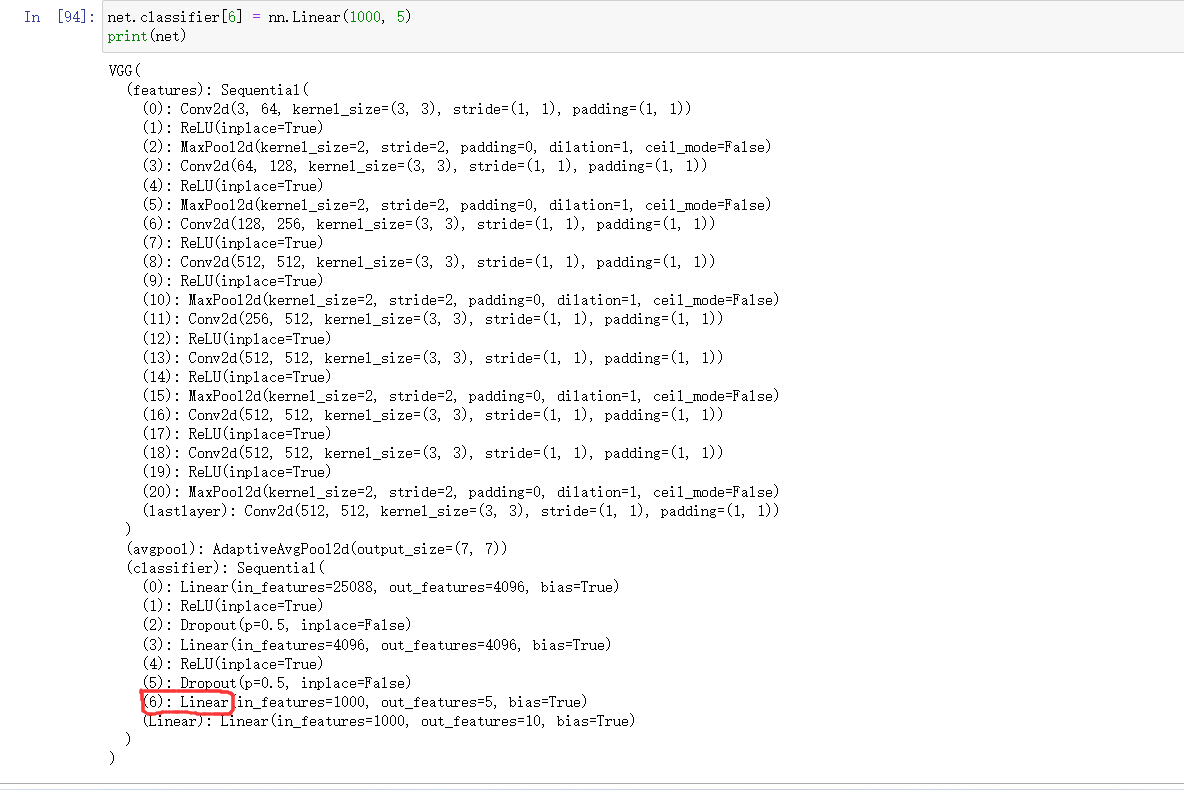1184x790 pixels.
Task: Click the '(Linear): Linear(in_features=1000, out_features=10' line
Action: [x=389, y=721]
